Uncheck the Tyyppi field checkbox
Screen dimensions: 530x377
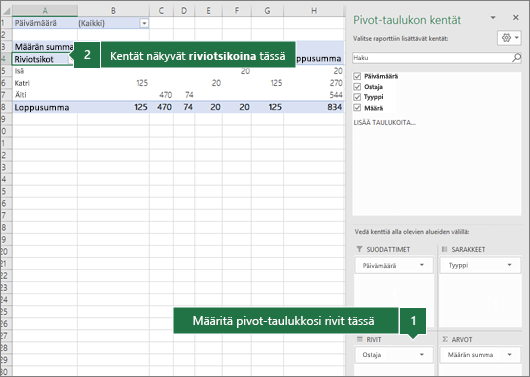357,97
